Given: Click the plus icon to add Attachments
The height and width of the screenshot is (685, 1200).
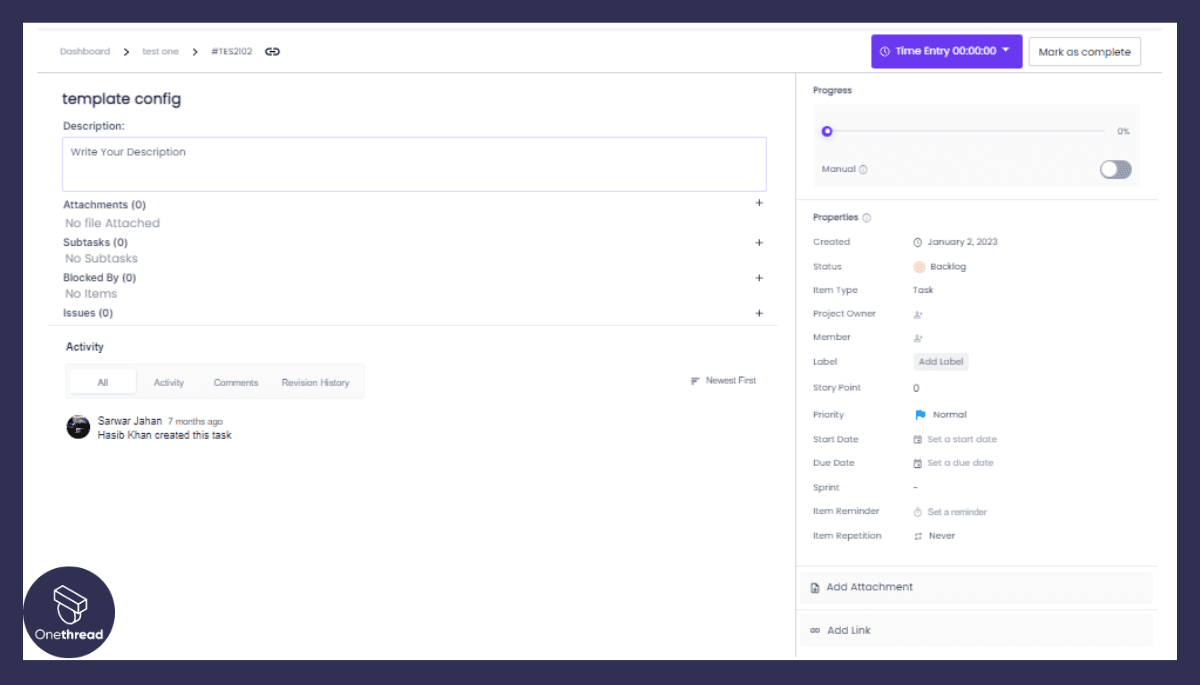Looking at the screenshot, I should click(759, 203).
